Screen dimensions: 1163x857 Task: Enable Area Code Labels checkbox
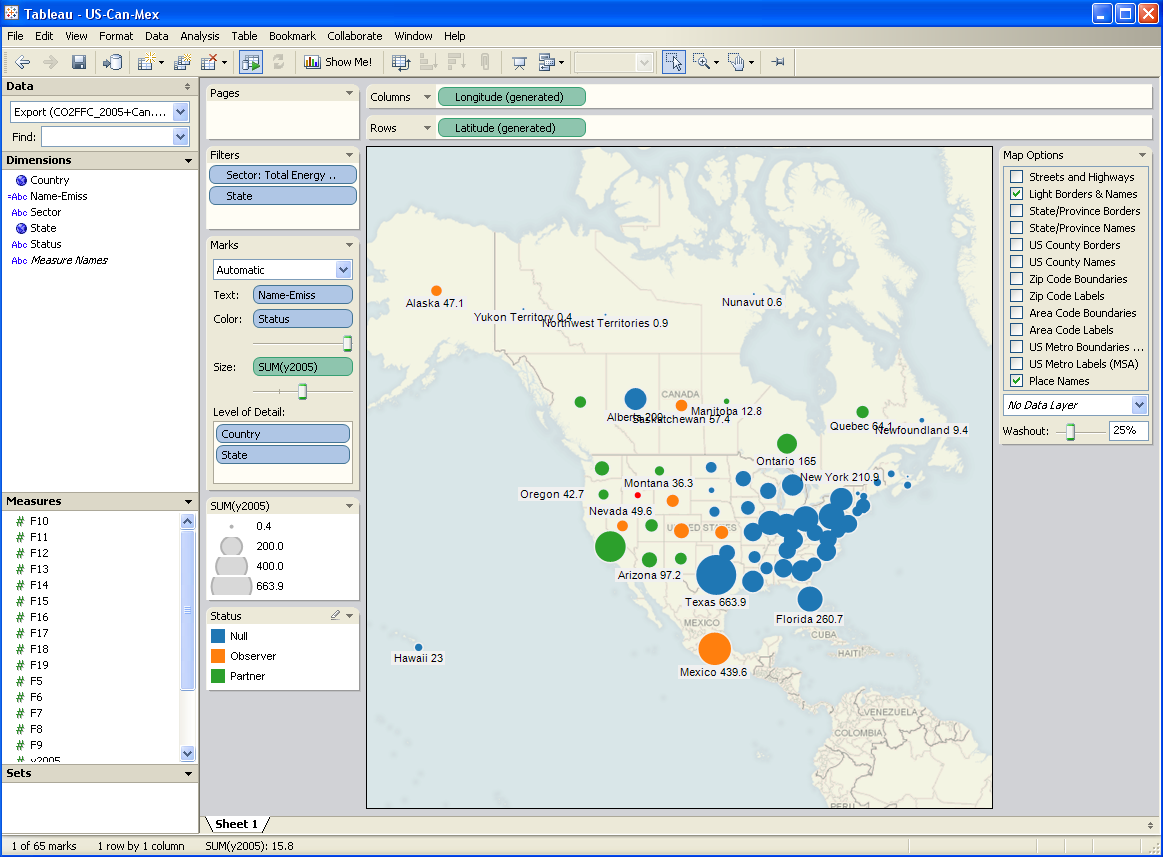click(x=1017, y=330)
